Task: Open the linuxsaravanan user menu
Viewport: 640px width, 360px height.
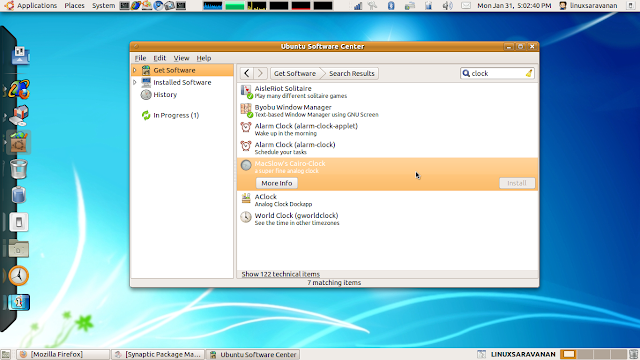Action: point(588,6)
